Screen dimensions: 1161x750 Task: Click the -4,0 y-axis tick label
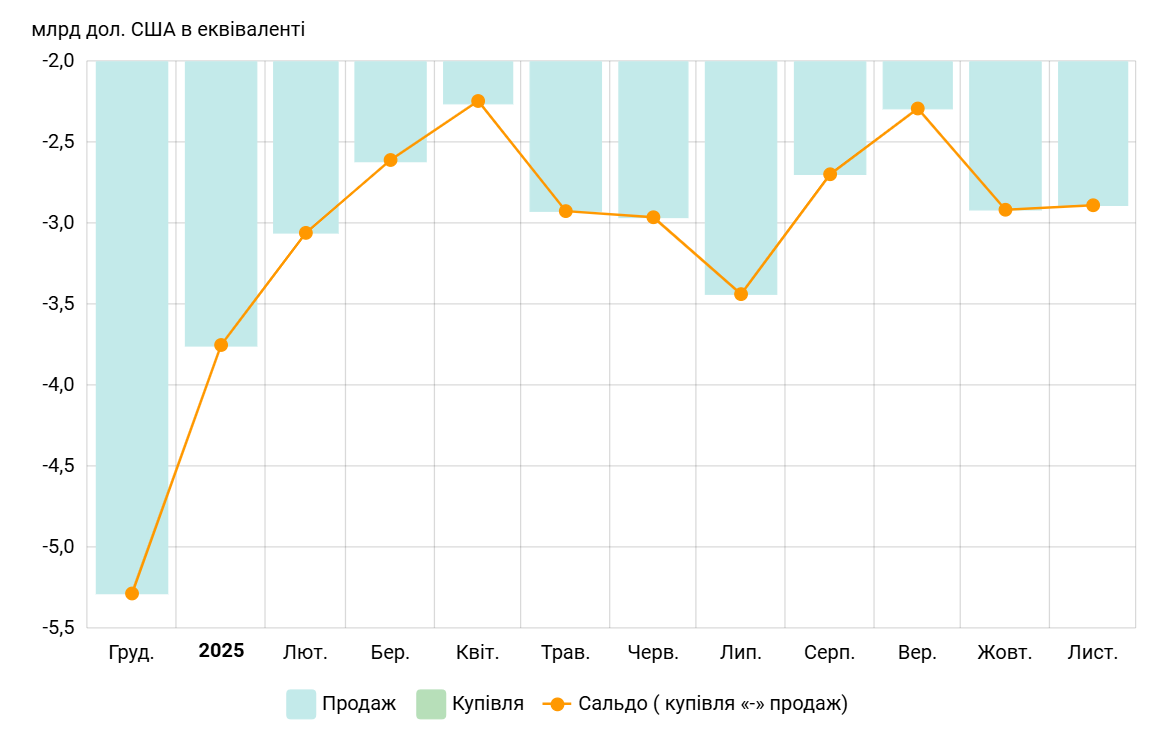point(58,385)
